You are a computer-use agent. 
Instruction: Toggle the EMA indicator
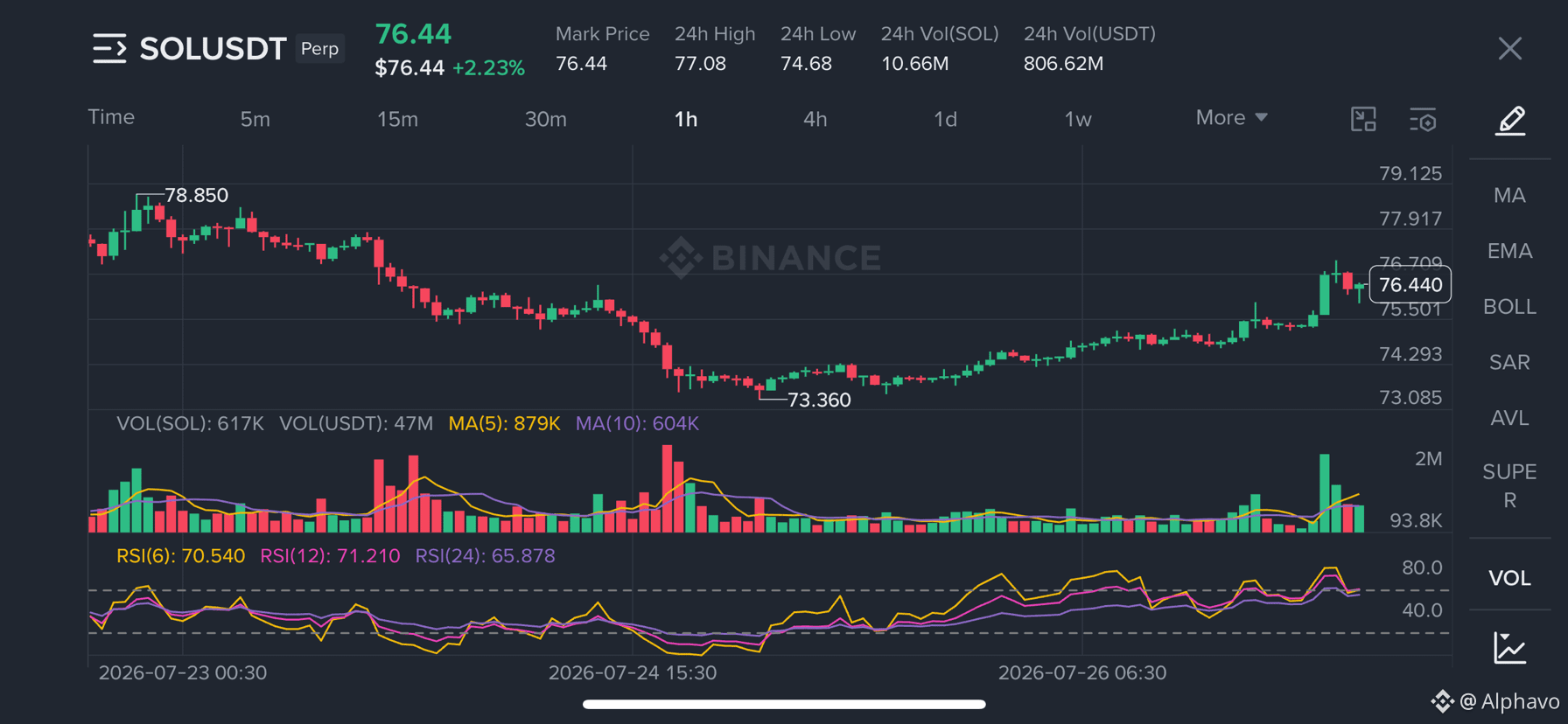pyautogui.click(x=1509, y=251)
